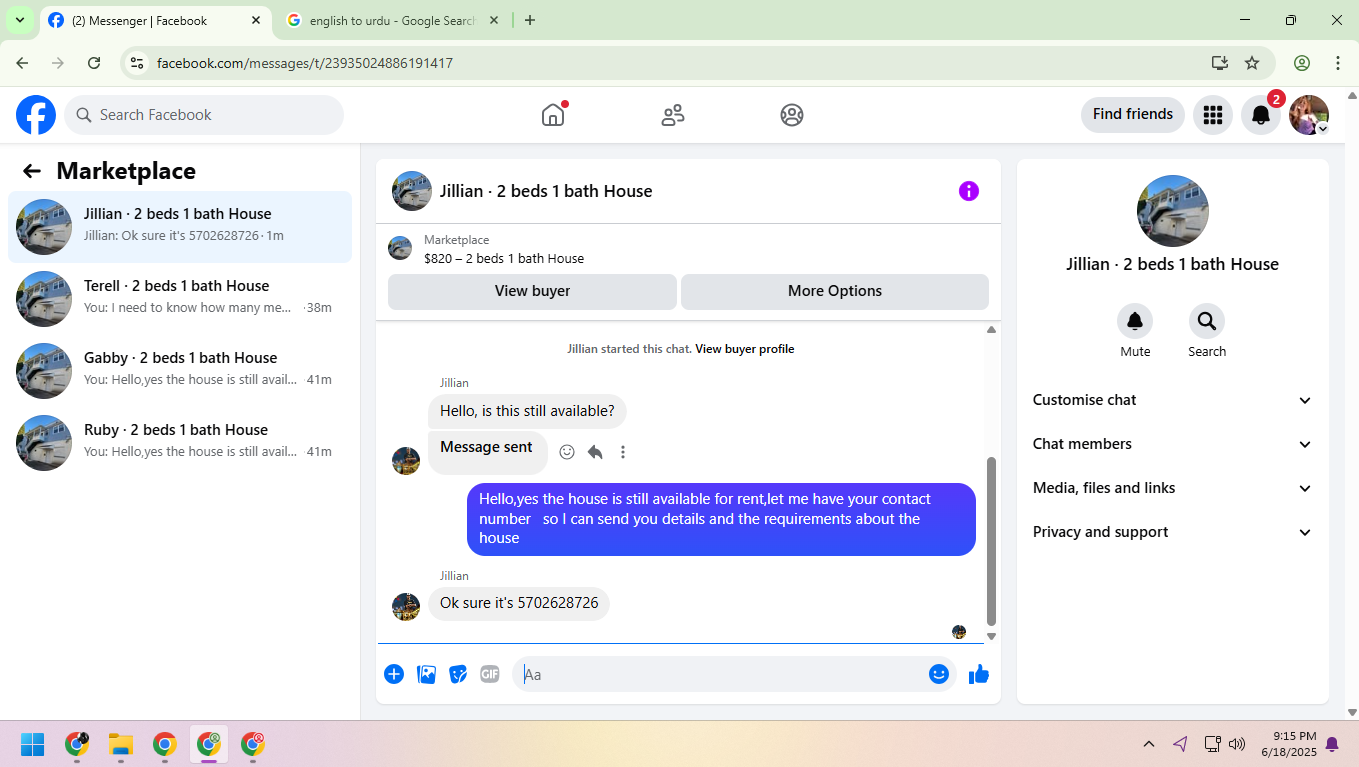Open the taskbar notification bell
Viewport: 1359px width, 767px height.
point(1332,744)
